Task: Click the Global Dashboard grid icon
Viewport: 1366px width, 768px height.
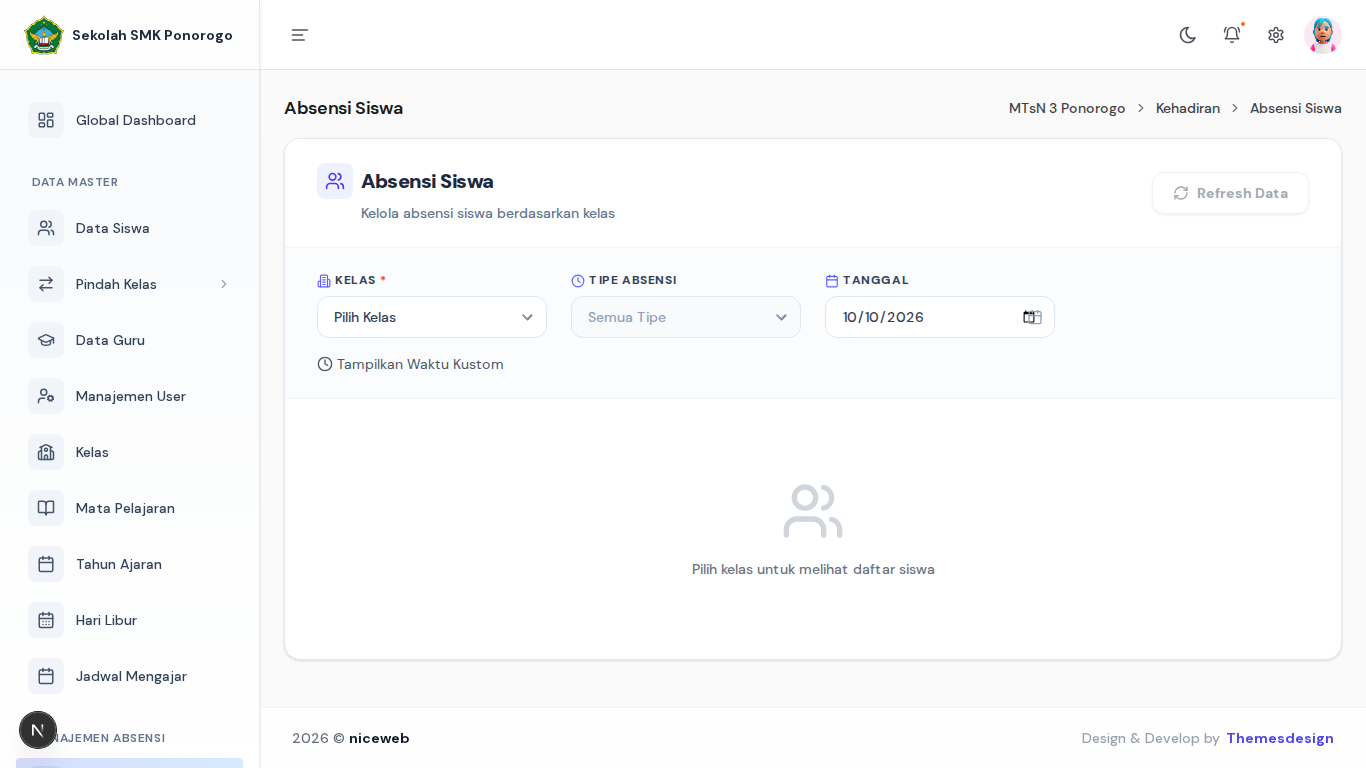Action: point(46,120)
